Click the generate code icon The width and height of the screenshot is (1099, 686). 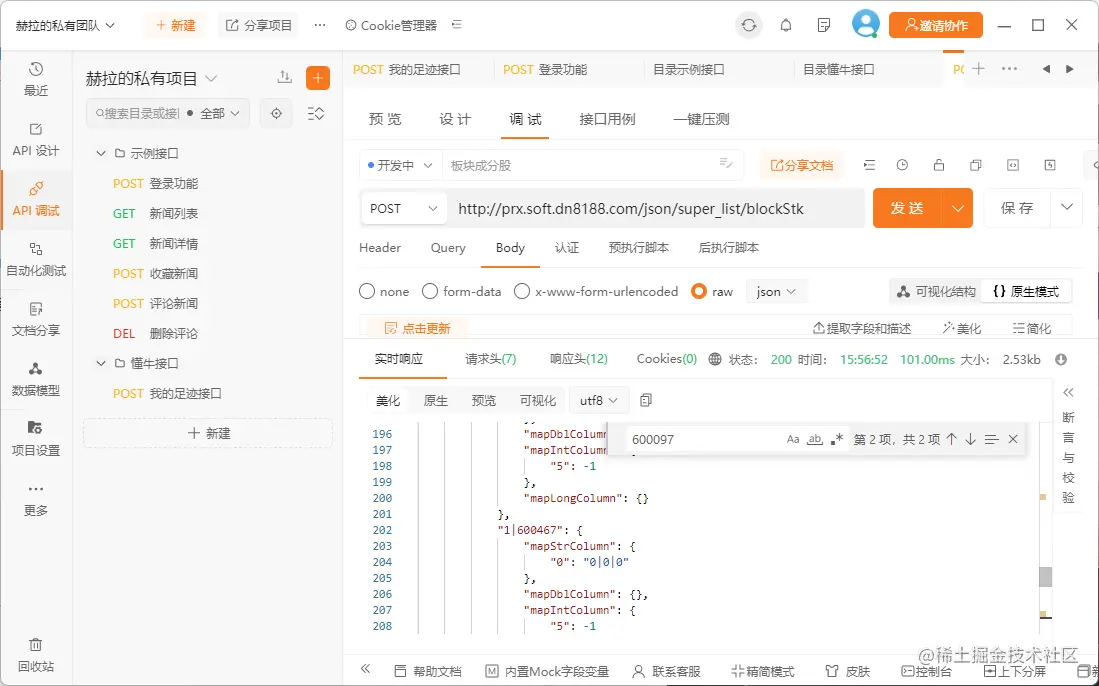[x=1013, y=165]
